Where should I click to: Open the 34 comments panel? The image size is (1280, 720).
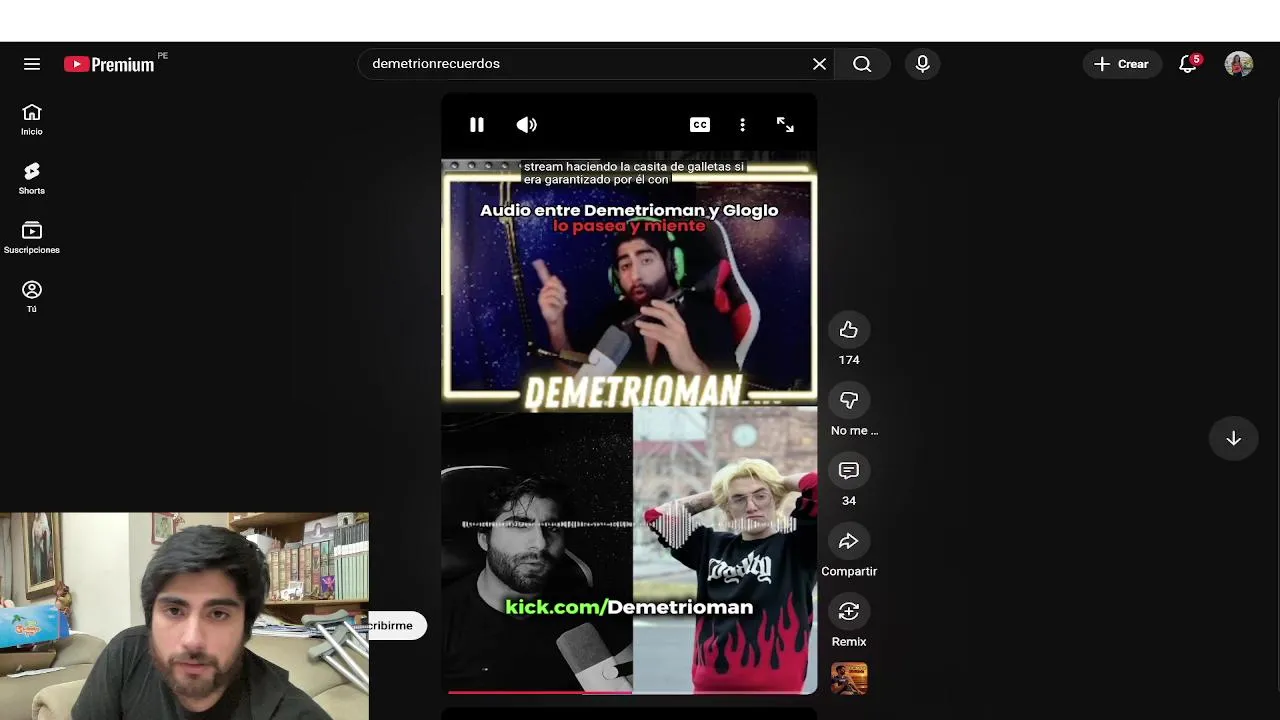(x=849, y=471)
